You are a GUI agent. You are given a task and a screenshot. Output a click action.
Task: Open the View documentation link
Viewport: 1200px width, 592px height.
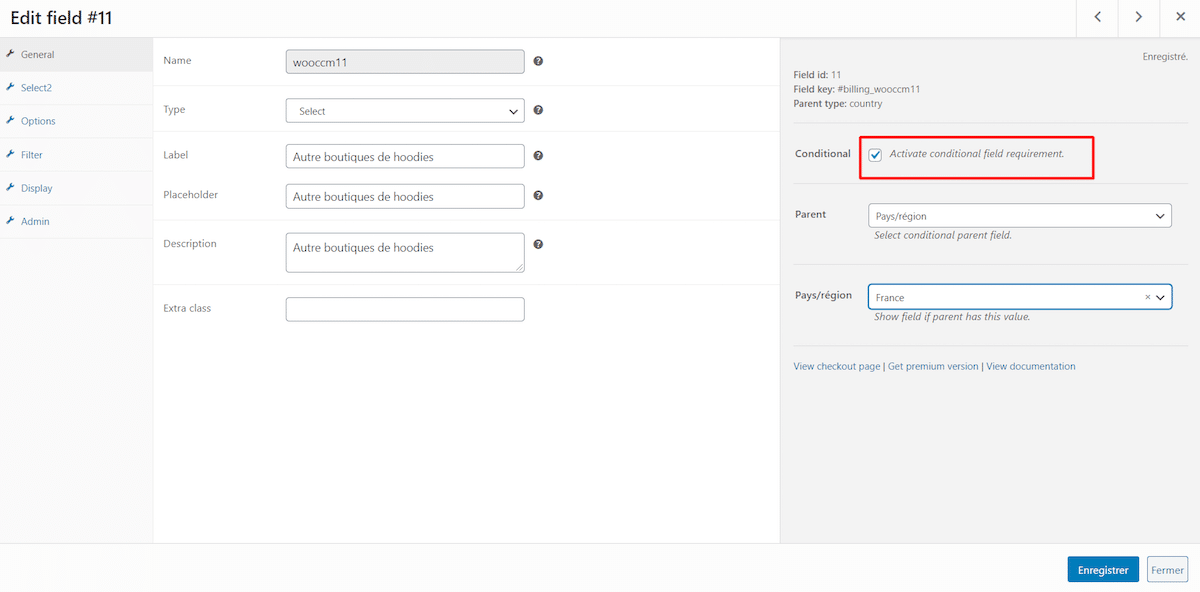(x=1030, y=367)
